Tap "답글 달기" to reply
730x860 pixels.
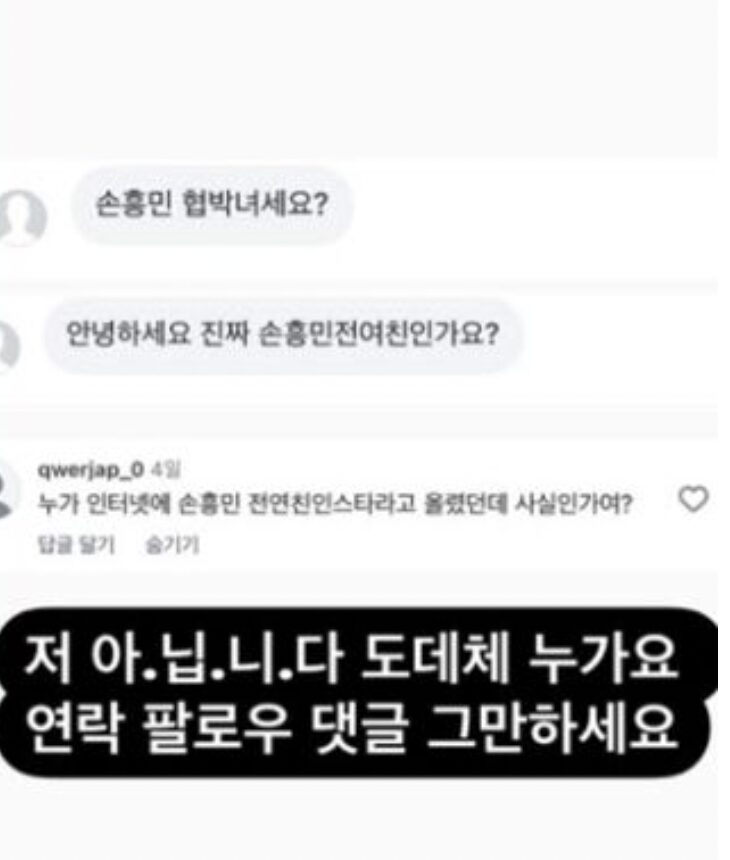tap(76, 545)
